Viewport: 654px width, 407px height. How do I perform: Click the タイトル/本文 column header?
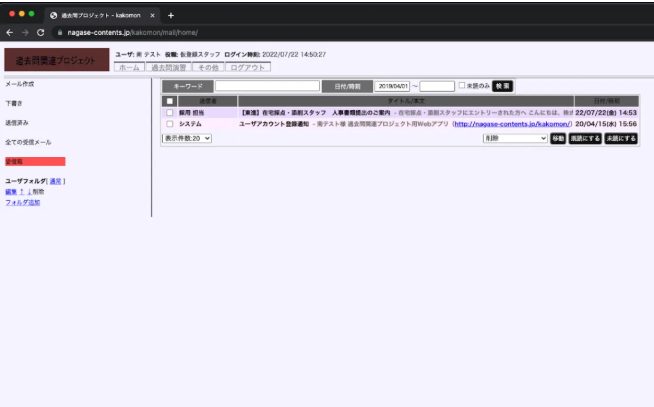(406, 101)
